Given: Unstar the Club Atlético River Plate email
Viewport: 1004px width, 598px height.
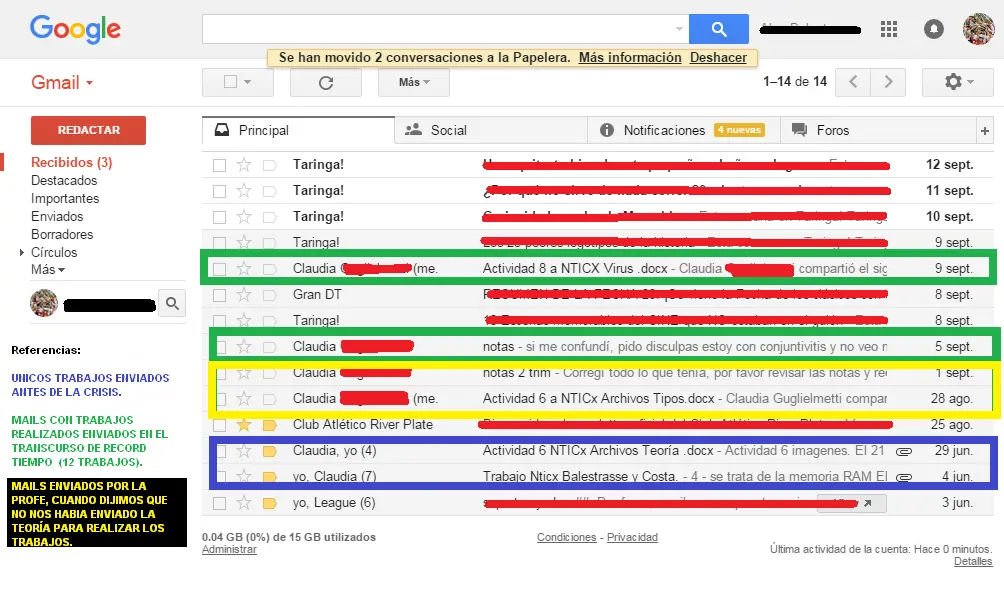Looking at the screenshot, I should [x=244, y=425].
